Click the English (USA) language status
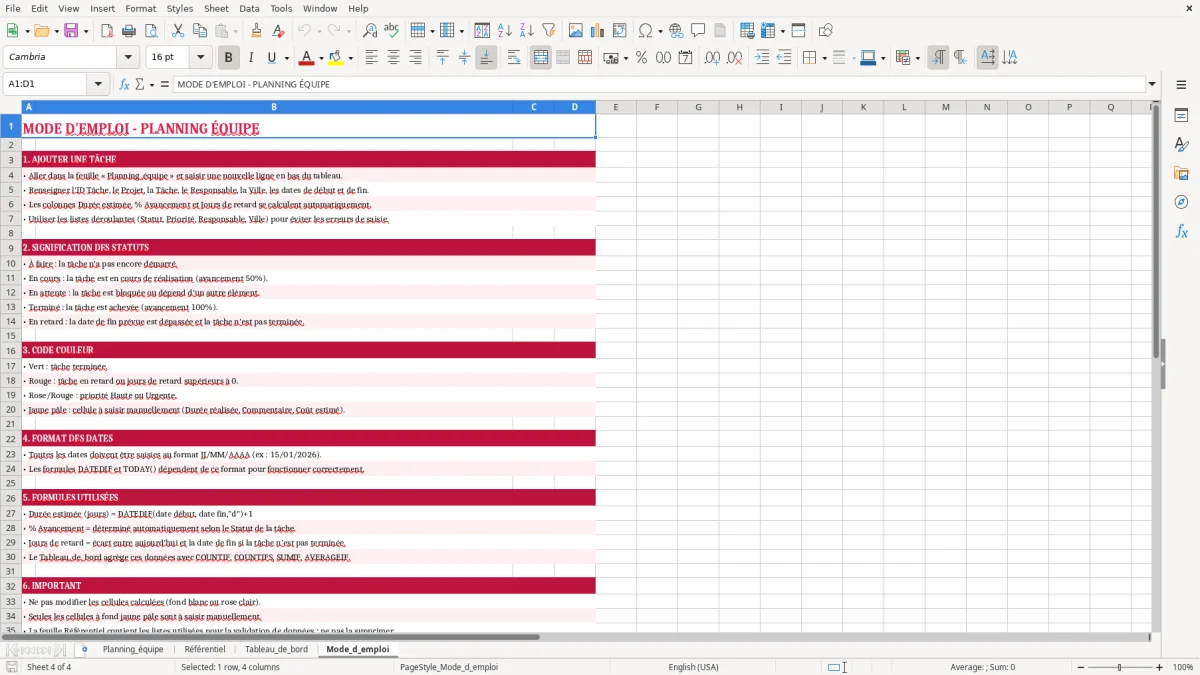Image resolution: width=1200 pixels, height=675 pixels. [693, 667]
